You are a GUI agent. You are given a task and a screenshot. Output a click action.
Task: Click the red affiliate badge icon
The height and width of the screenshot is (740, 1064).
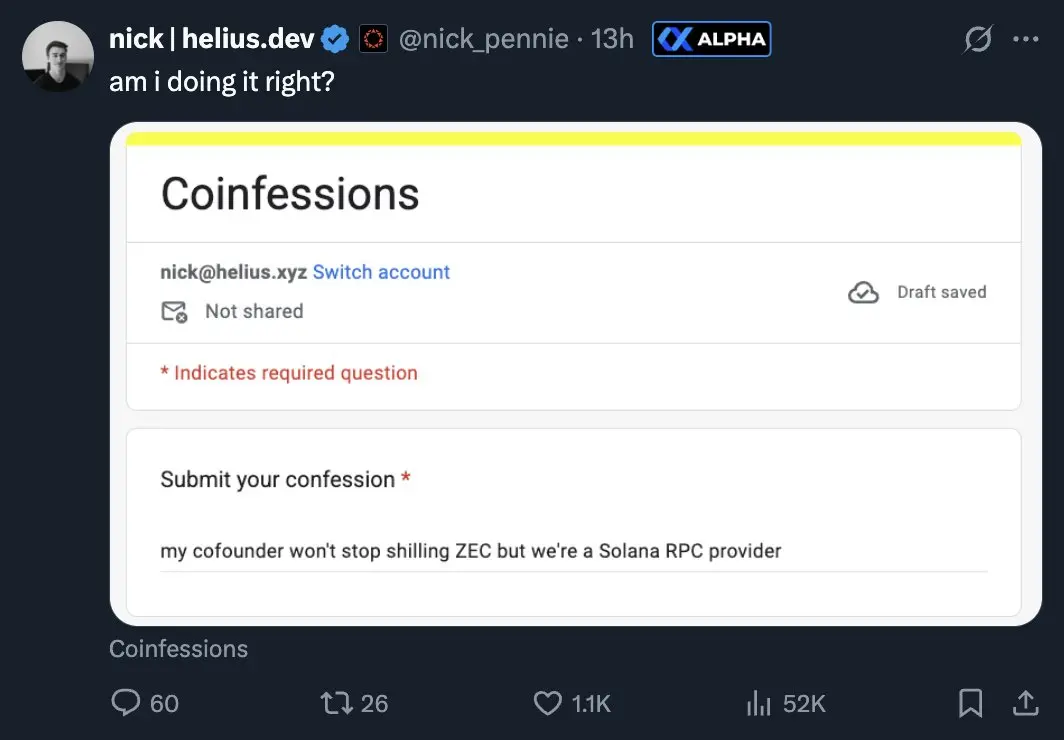pos(373,40)
